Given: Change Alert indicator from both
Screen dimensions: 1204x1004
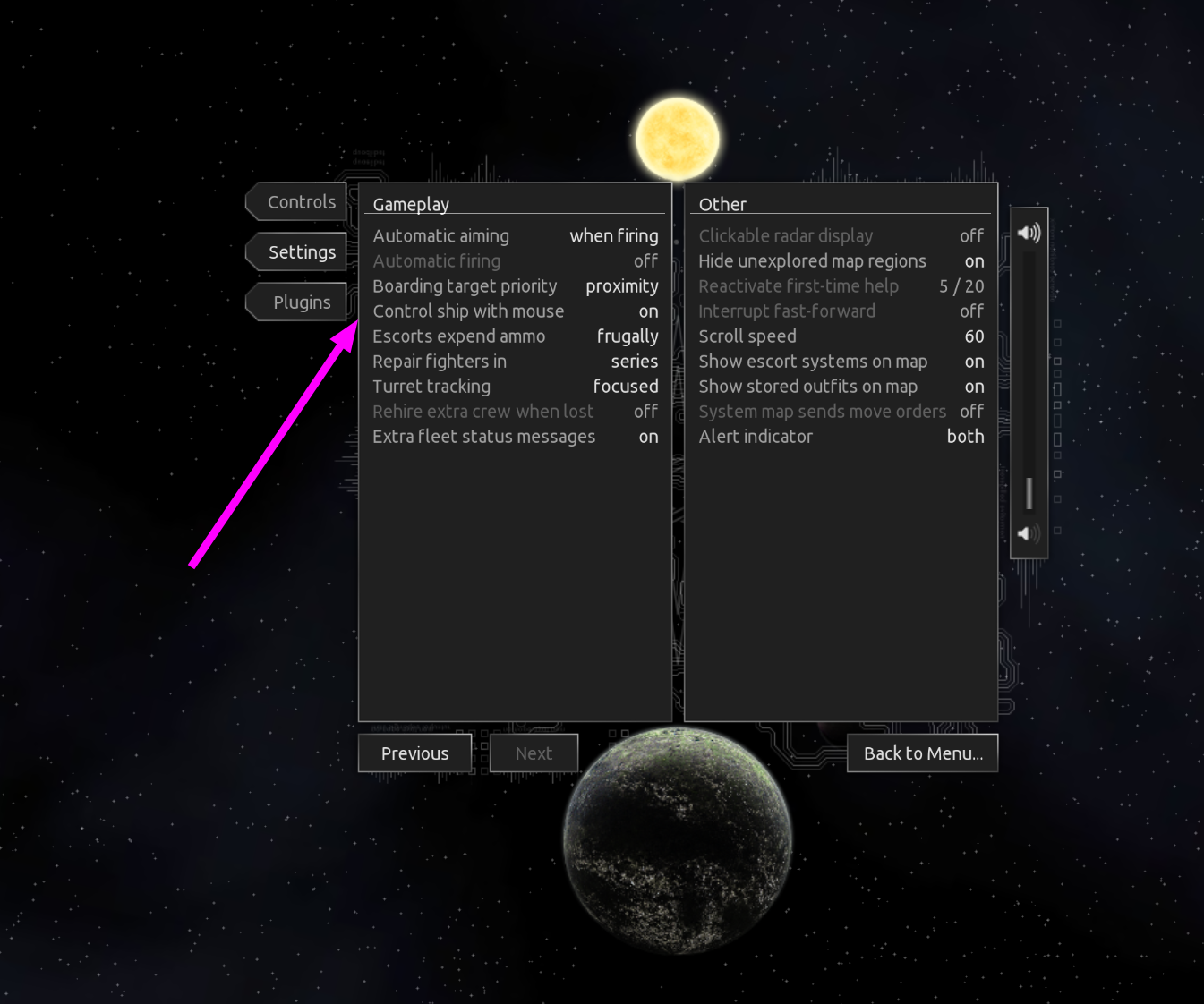Looking at the screenshot, I should tap(841, 436).
